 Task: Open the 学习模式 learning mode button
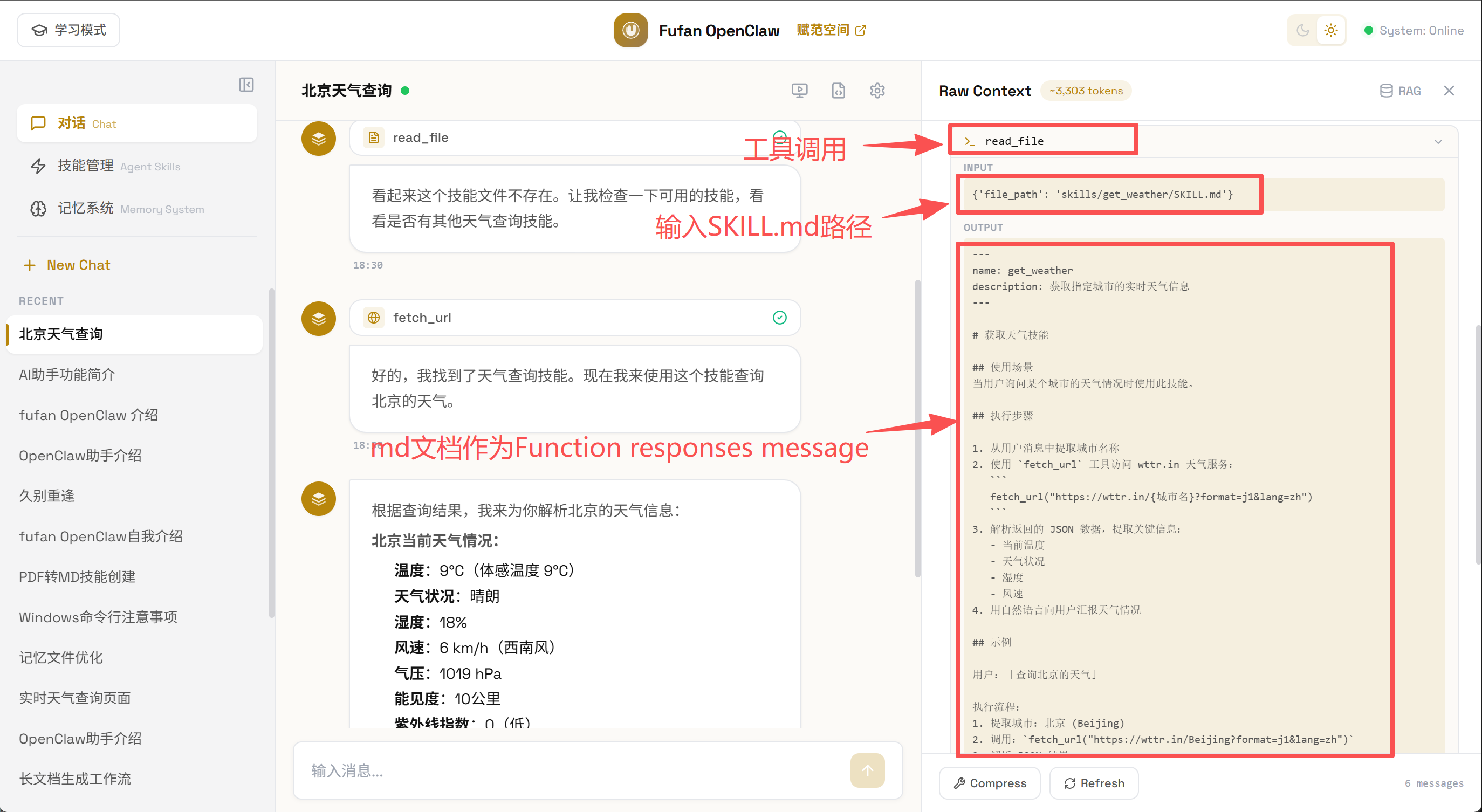tap(68, 30)
